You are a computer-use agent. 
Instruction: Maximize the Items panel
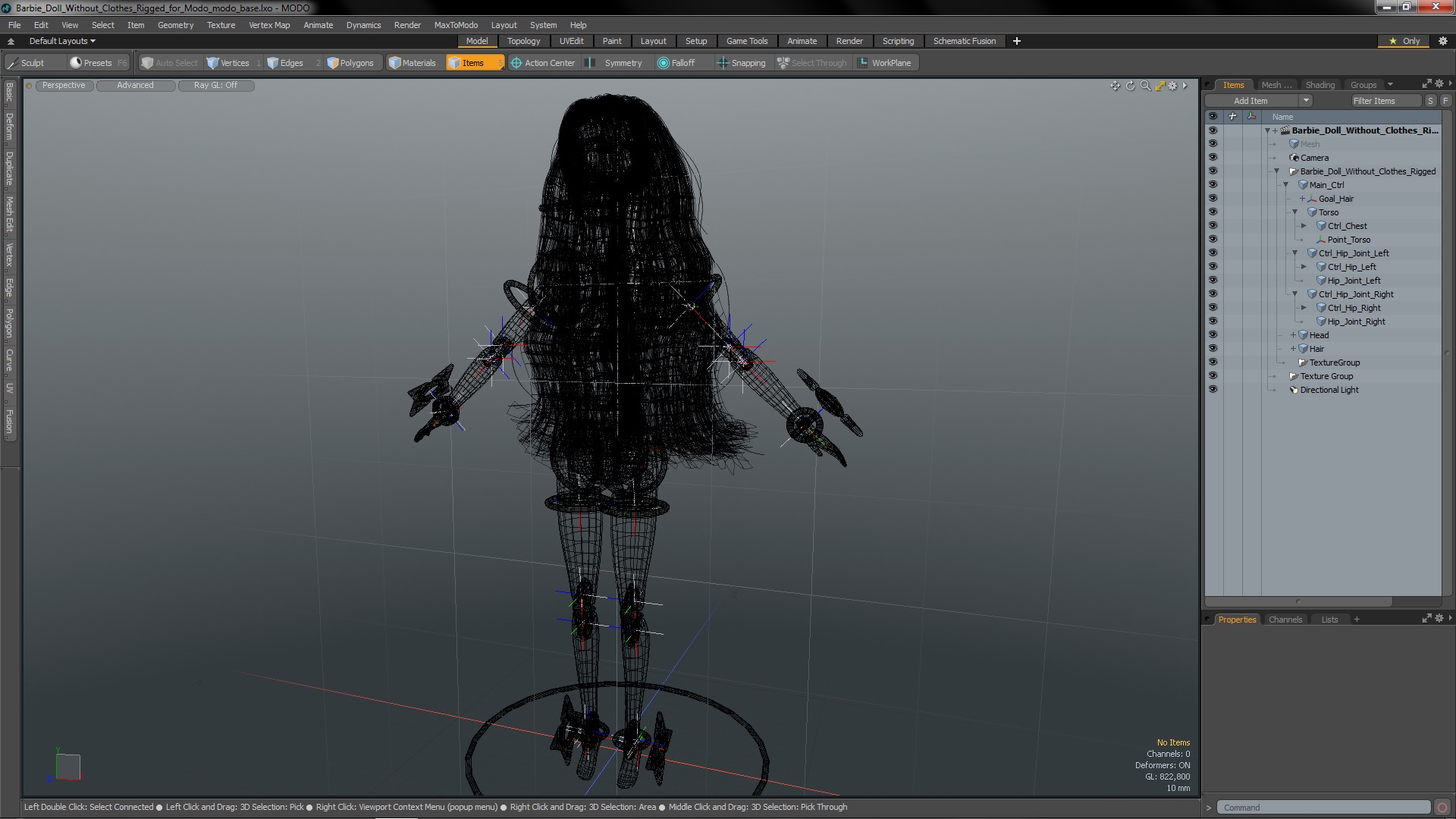tap(1426, 84)
